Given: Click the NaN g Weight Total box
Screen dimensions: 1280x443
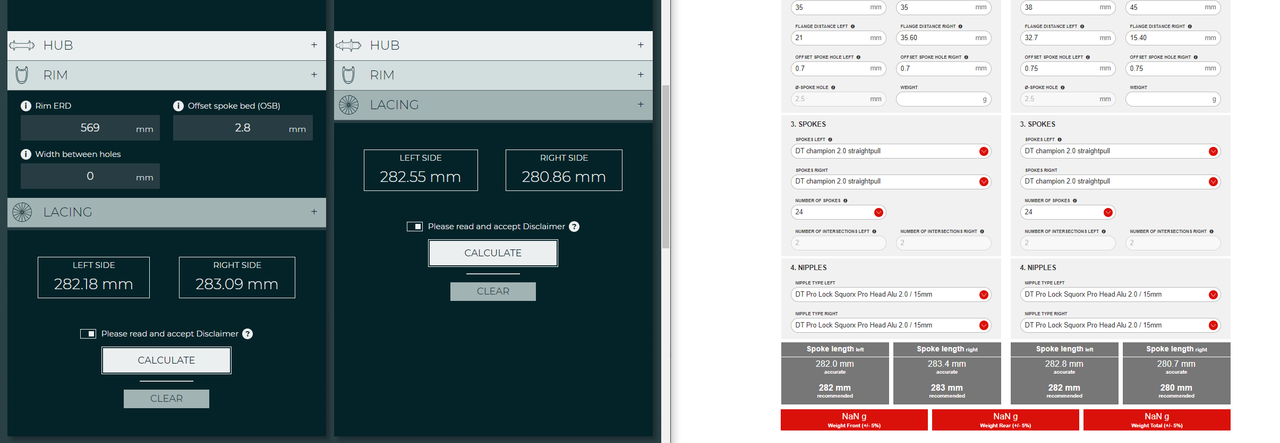Looking at the screenshot, I should [1156, 420].
